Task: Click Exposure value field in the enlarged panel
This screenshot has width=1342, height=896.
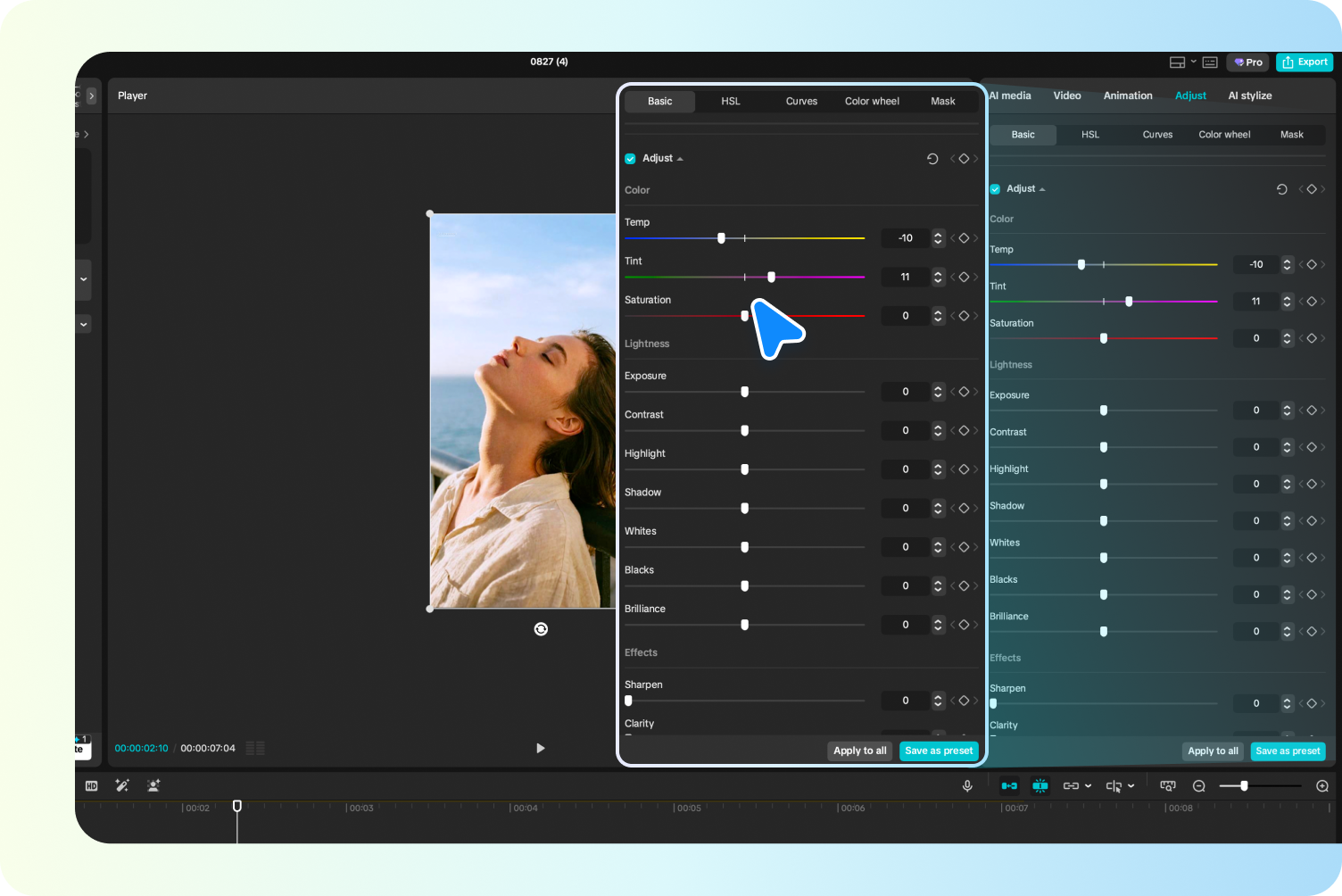Action: [906, 392]
